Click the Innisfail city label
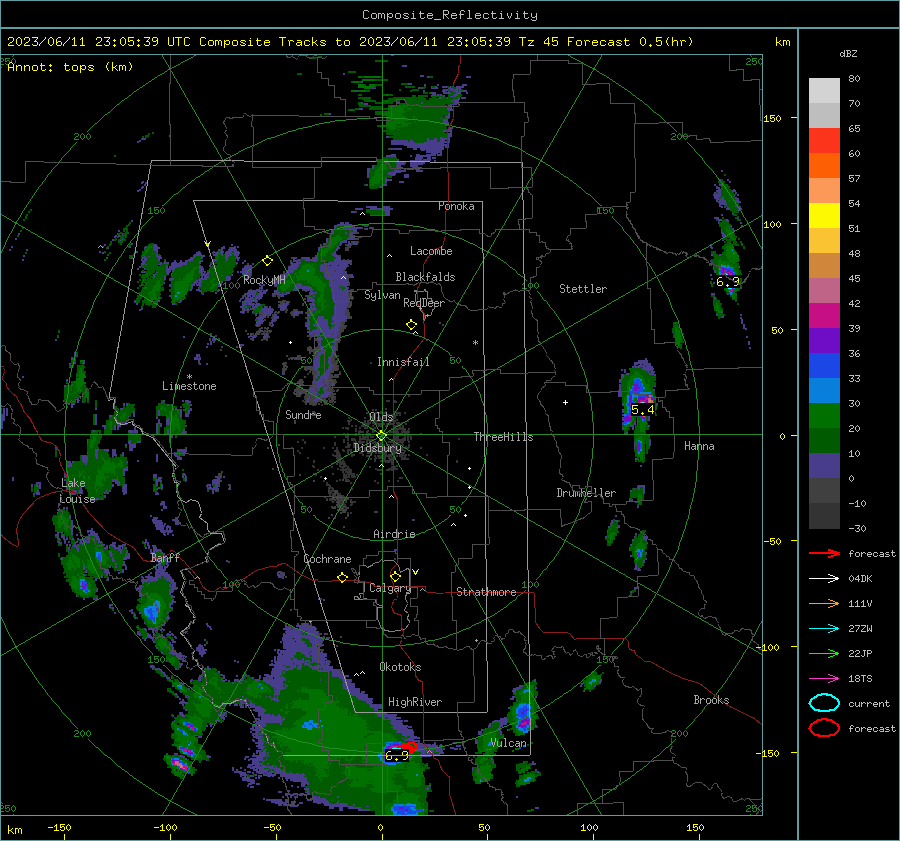 click(x=403, y=362)
